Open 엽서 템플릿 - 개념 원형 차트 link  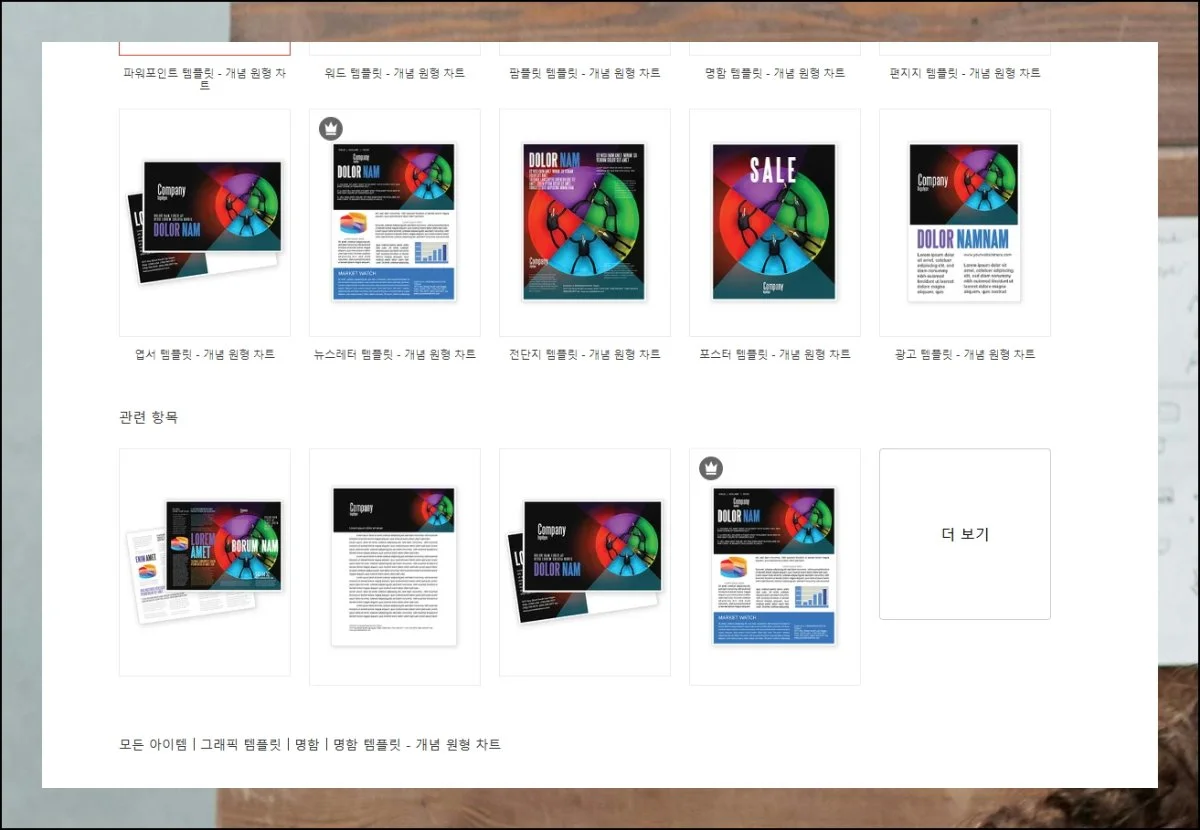click(204, 354)
